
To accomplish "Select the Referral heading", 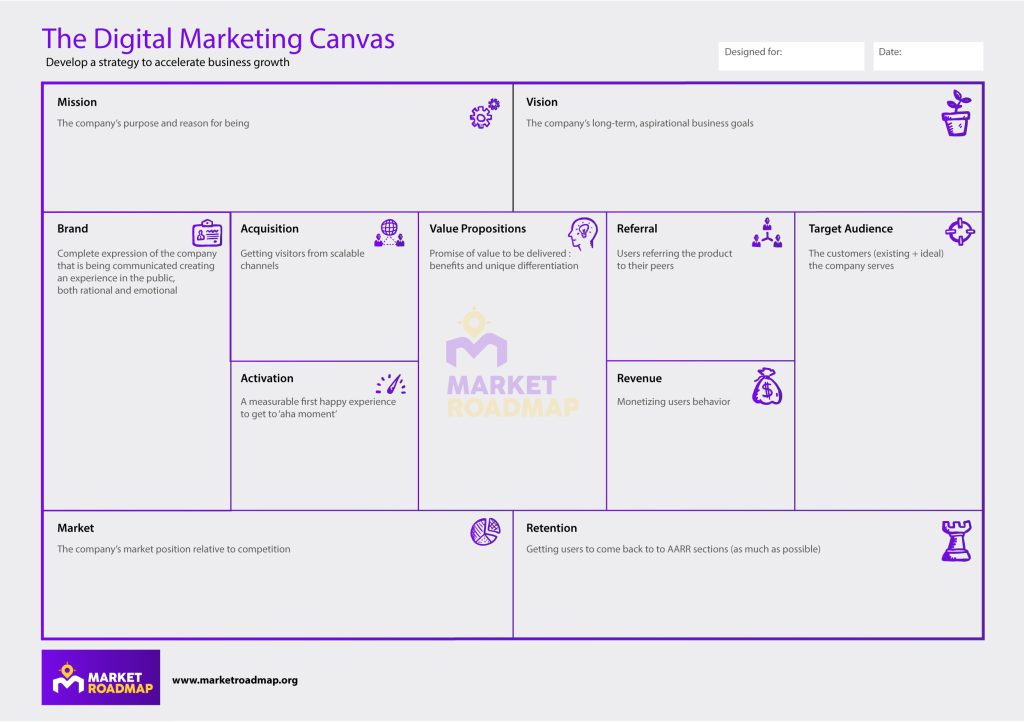I will click(637, 228).
